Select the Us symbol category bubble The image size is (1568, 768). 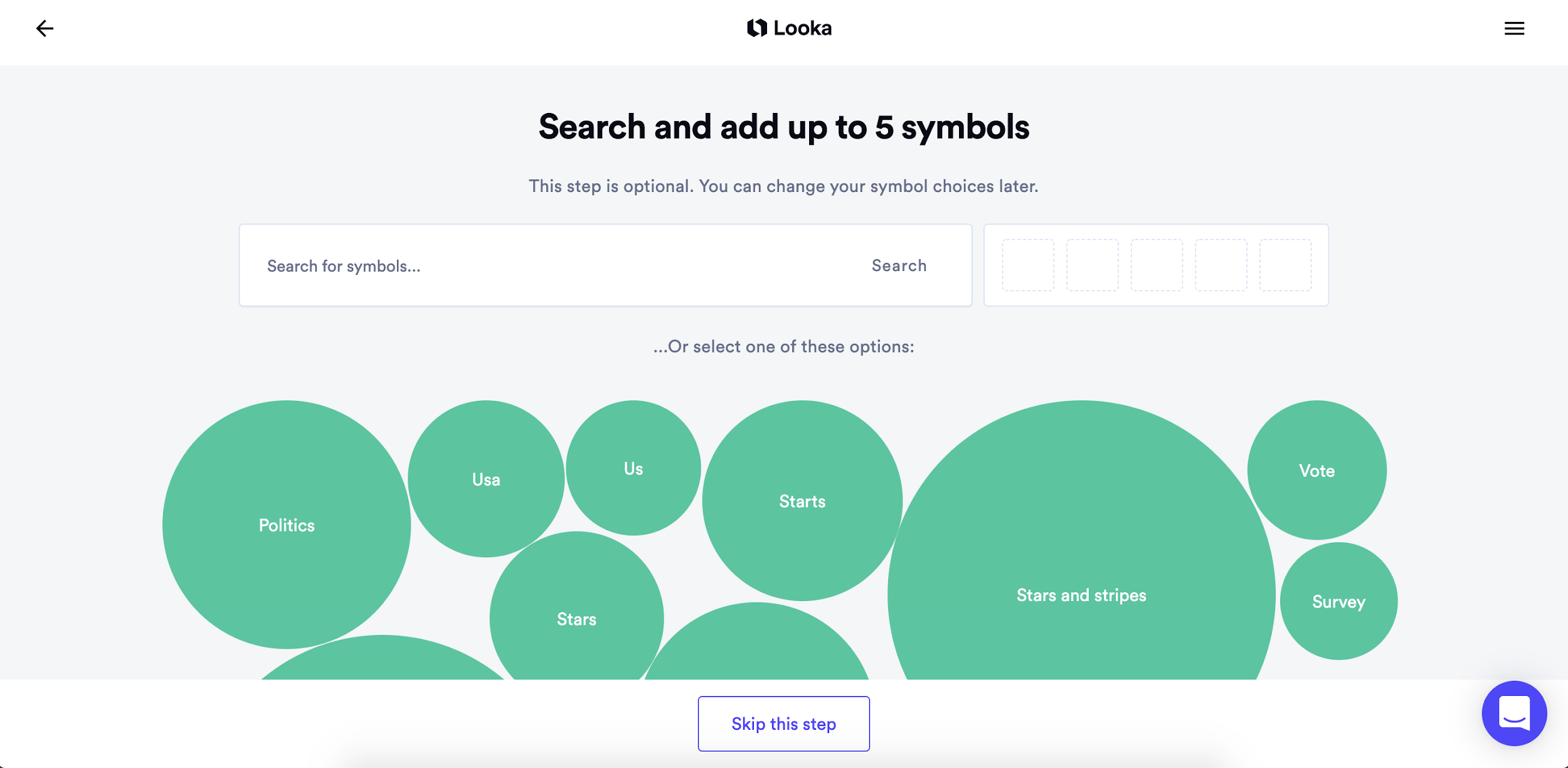tap(632, 468)
